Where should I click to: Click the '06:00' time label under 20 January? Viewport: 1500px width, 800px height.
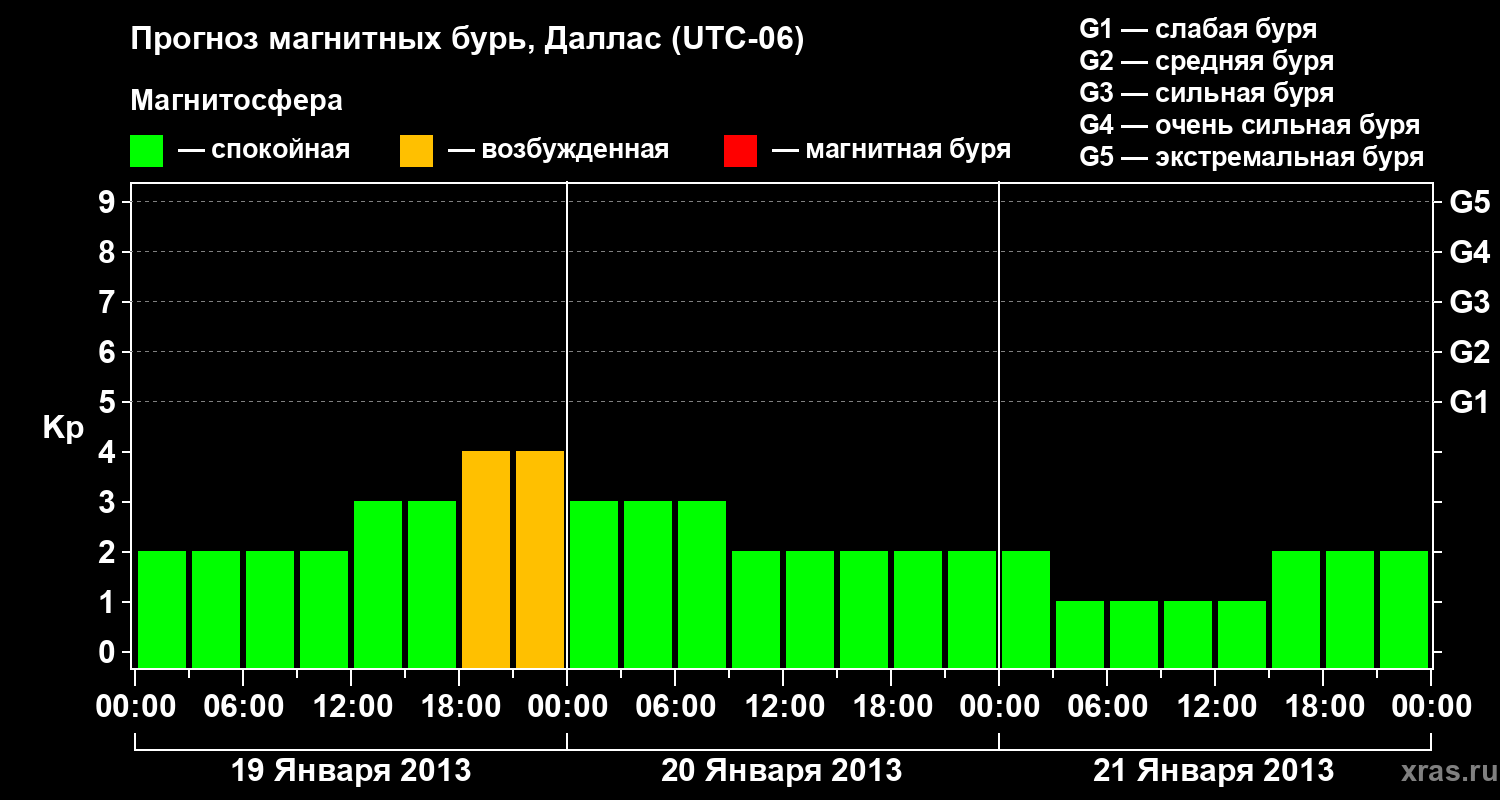tap(676, 707)
